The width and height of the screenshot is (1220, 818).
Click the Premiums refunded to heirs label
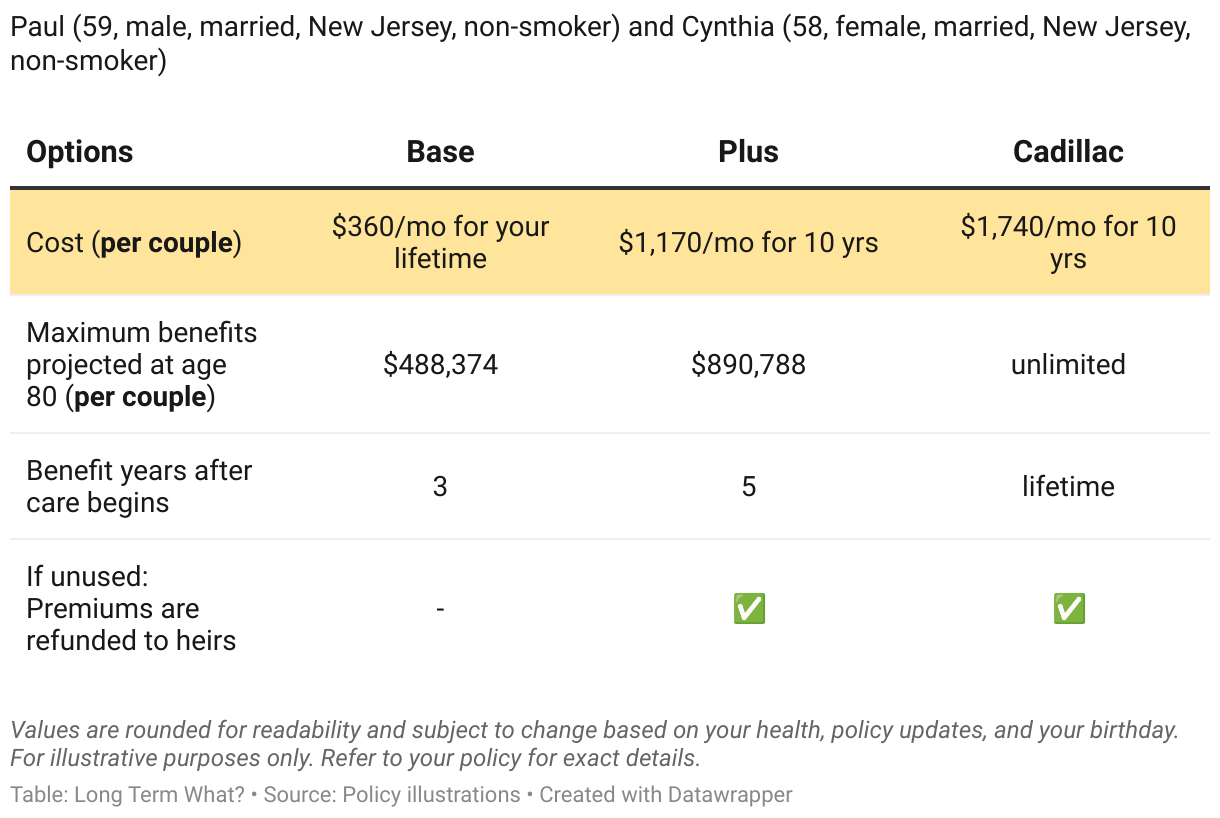click(131, 608)
